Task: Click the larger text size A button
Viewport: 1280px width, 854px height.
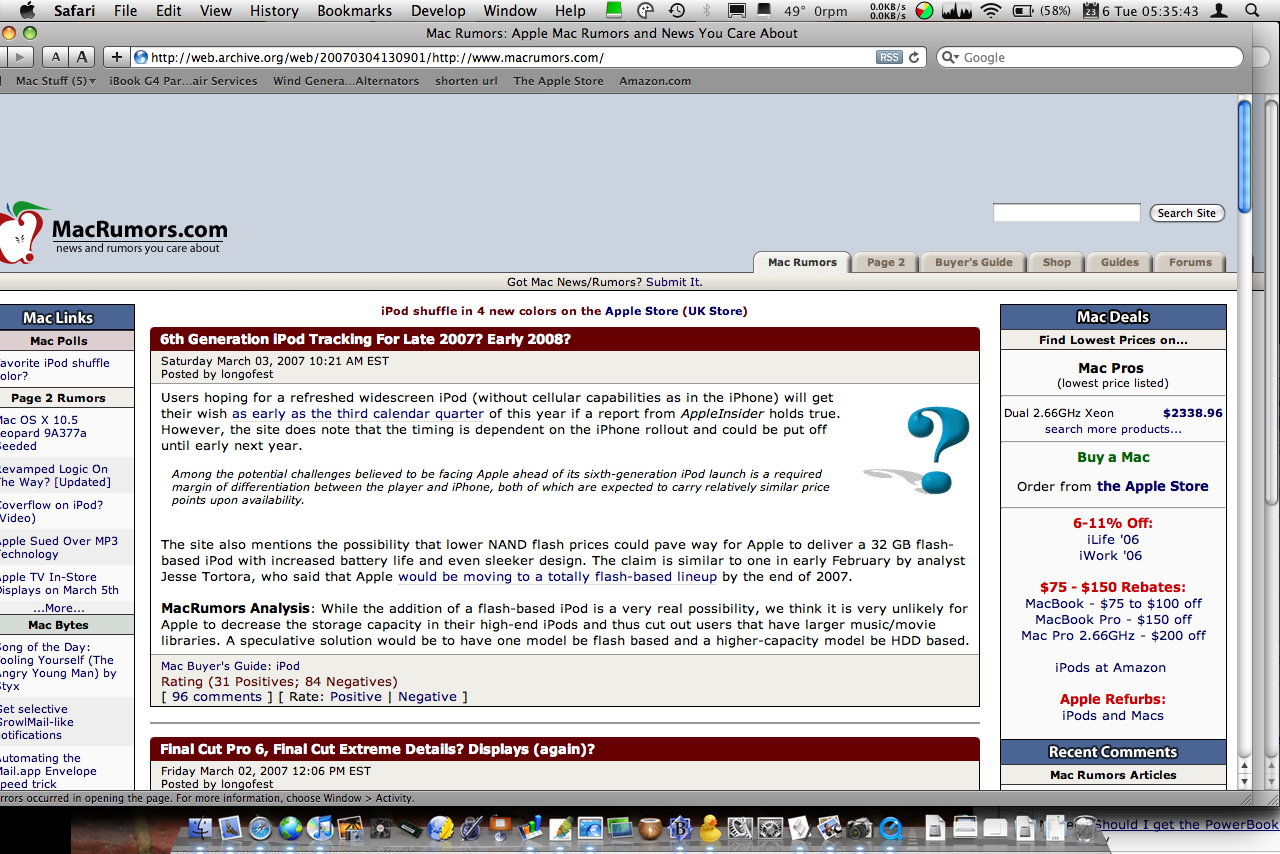Action: 82,57
